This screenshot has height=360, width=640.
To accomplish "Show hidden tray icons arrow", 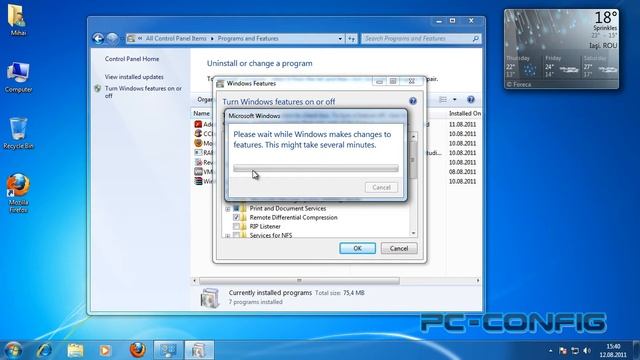I will point(551,351).
